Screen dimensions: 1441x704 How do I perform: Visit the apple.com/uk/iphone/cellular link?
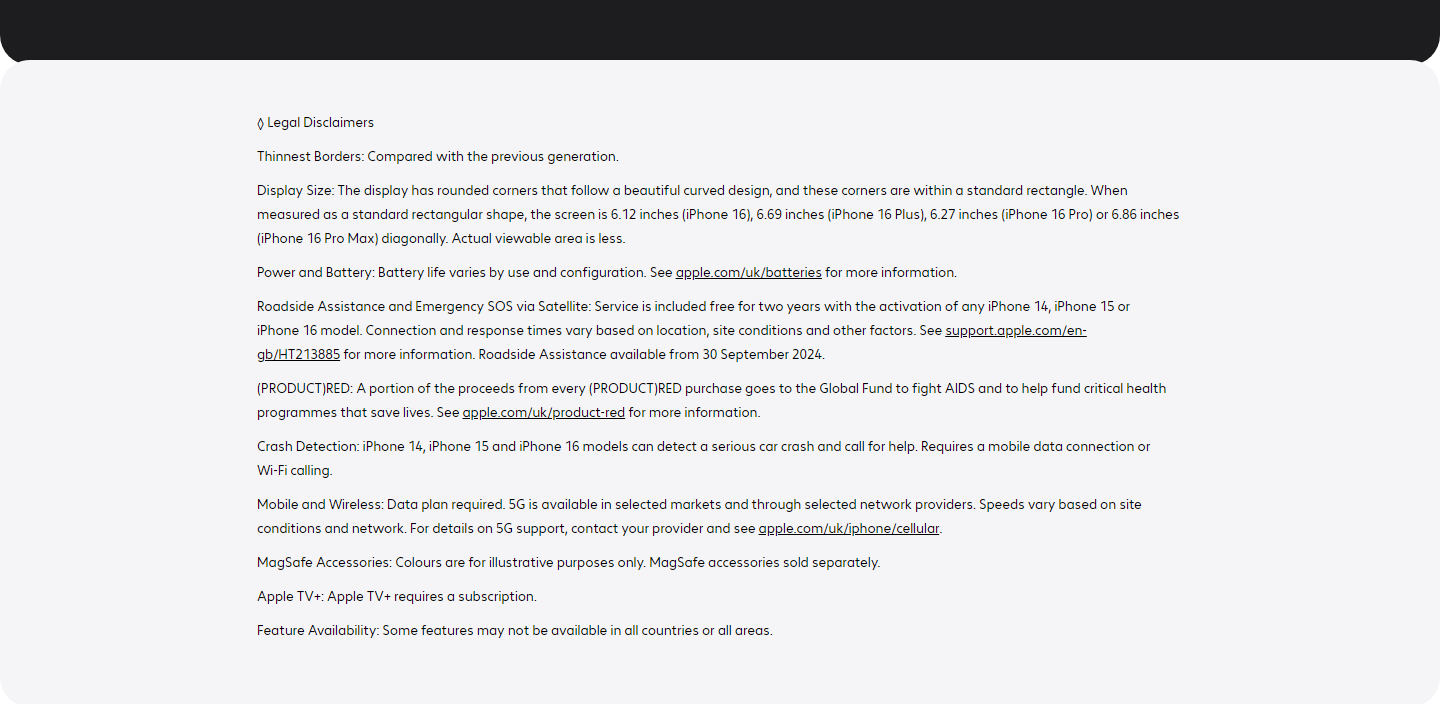click(848, 528)
